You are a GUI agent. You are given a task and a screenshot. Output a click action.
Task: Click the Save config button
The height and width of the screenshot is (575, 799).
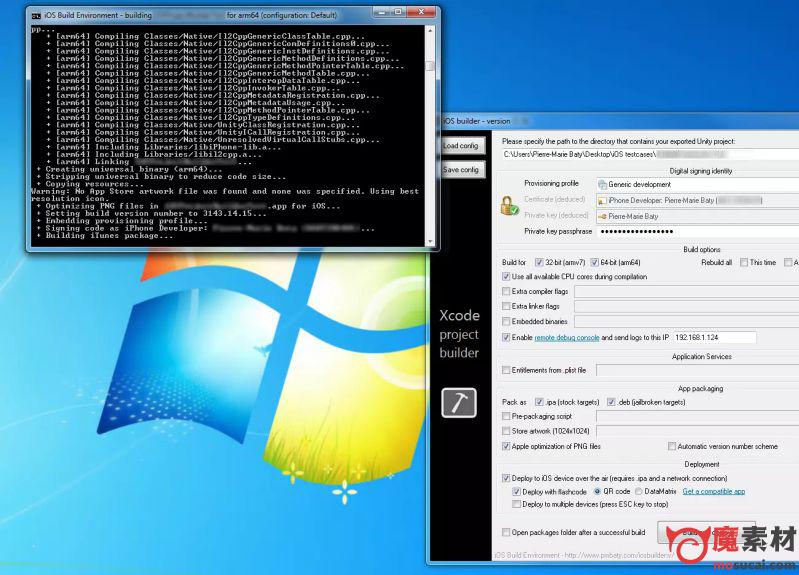[x=461, y=170]
